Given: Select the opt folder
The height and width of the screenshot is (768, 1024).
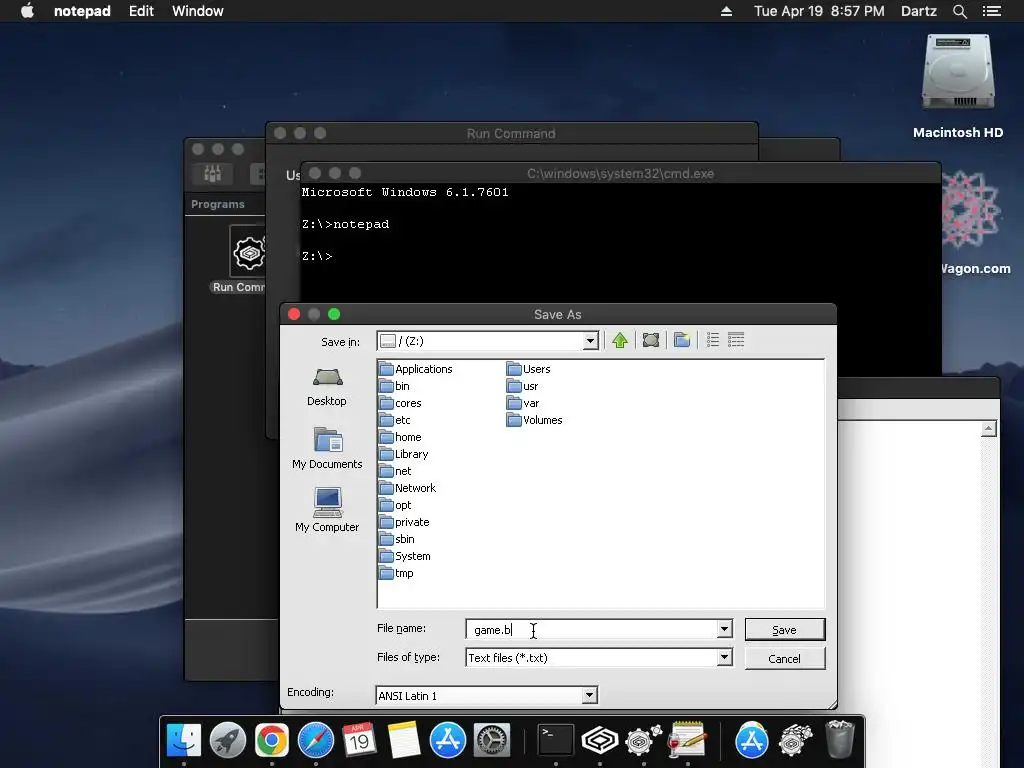Looking at the screenshot, I should pyautogui.click(x=396, y=505).
